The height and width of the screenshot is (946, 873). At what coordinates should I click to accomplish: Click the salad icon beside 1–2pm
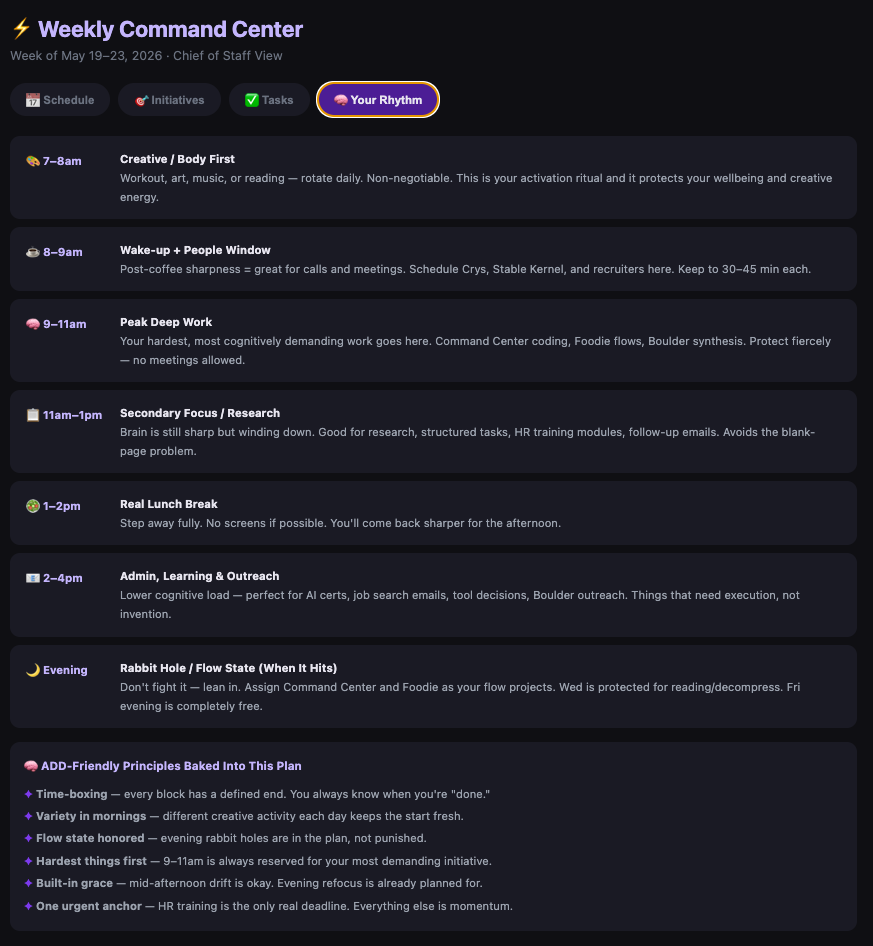tap(33, 506)
